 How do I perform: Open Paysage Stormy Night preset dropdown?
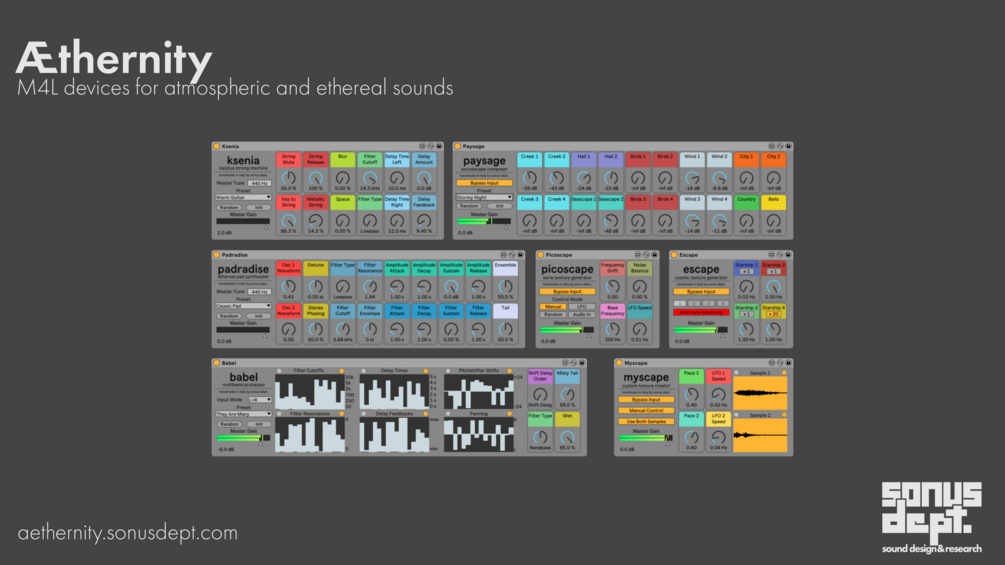pyautogui.click(x=484, y=198)
